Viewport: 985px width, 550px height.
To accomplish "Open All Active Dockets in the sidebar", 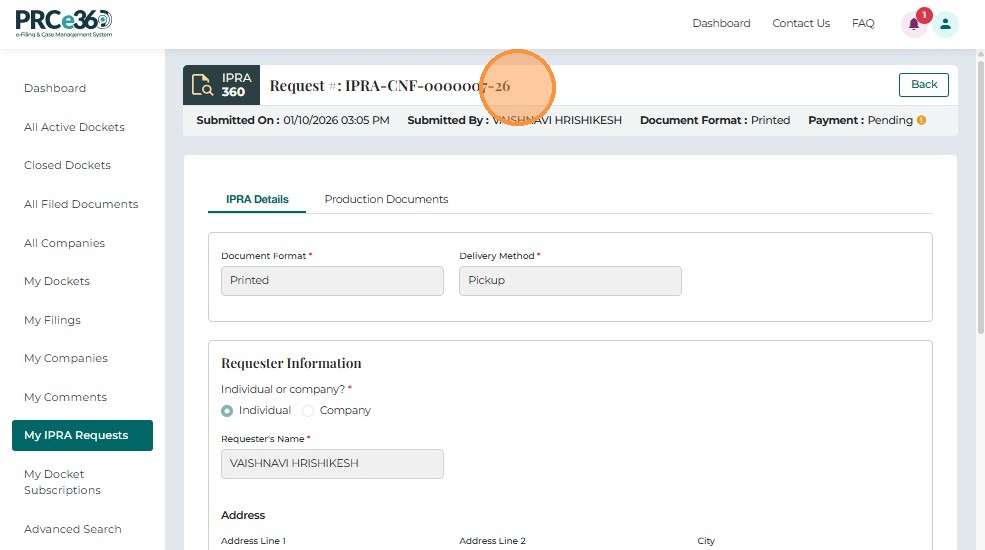I will [74, 127].
